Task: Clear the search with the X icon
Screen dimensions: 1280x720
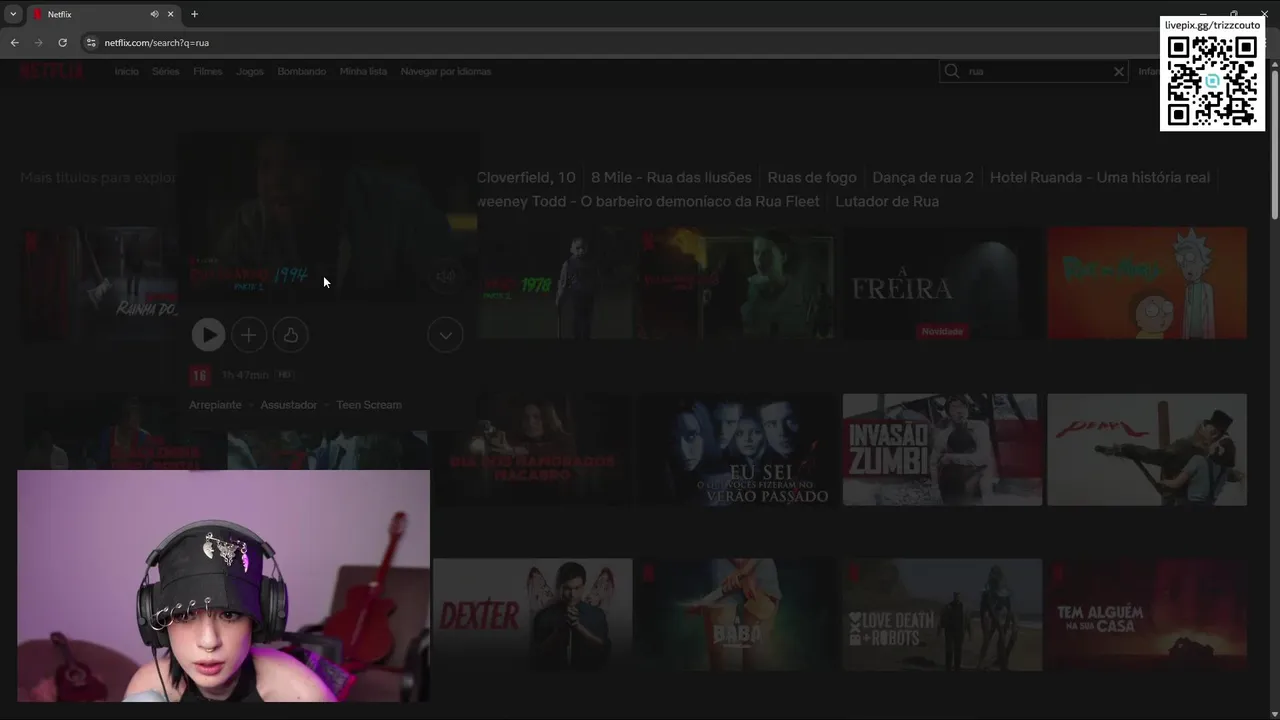Action: coord(1119,71)
